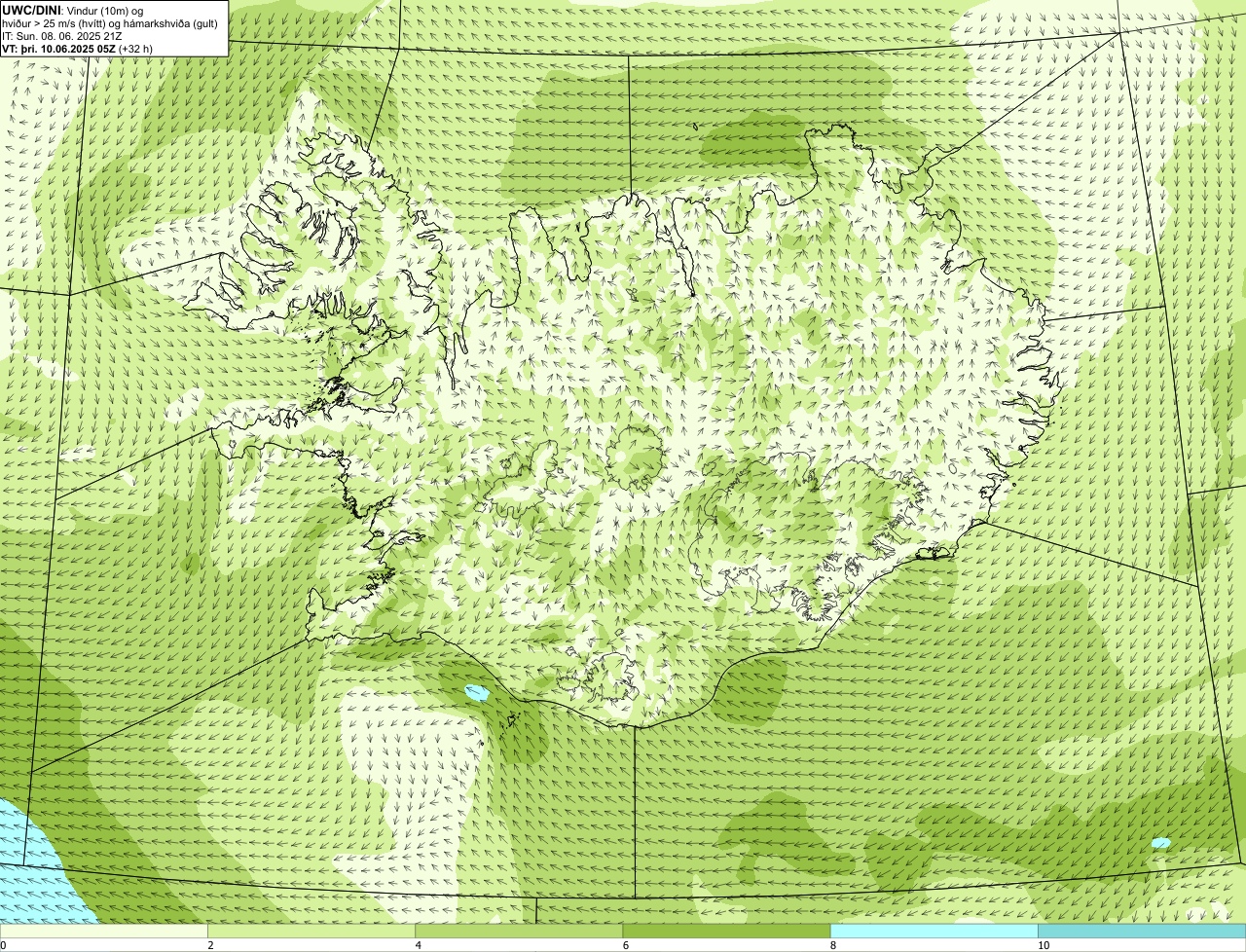
Task: Click the '8' label on the wind scale
Action: [x=833, y=945]
